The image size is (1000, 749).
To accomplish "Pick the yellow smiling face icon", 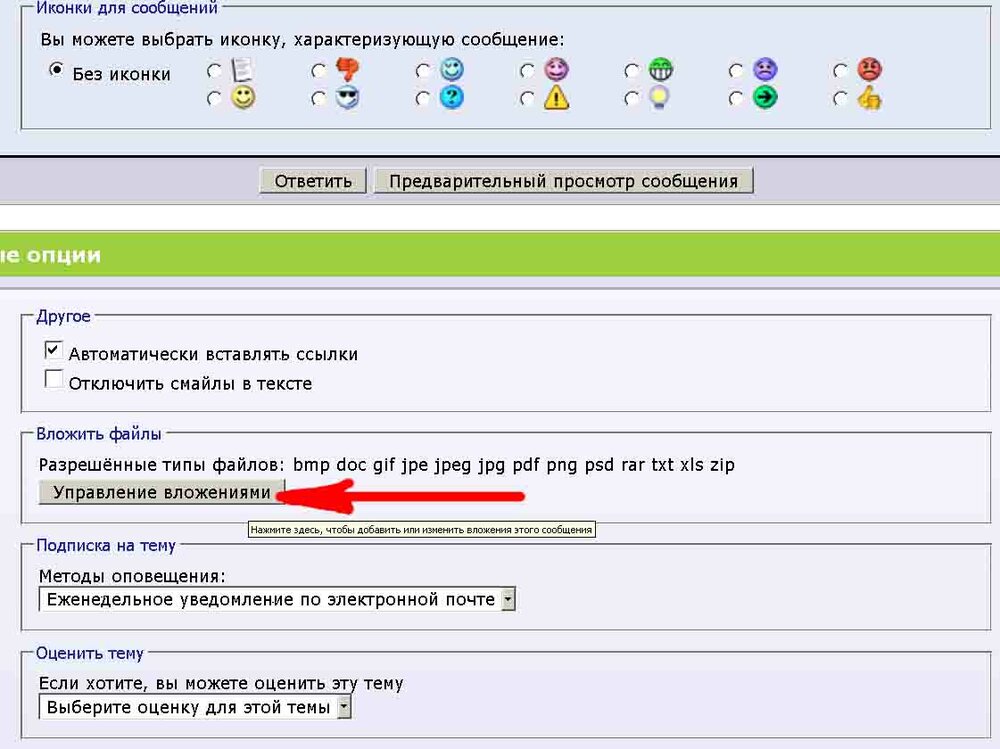I will (243, 98).
